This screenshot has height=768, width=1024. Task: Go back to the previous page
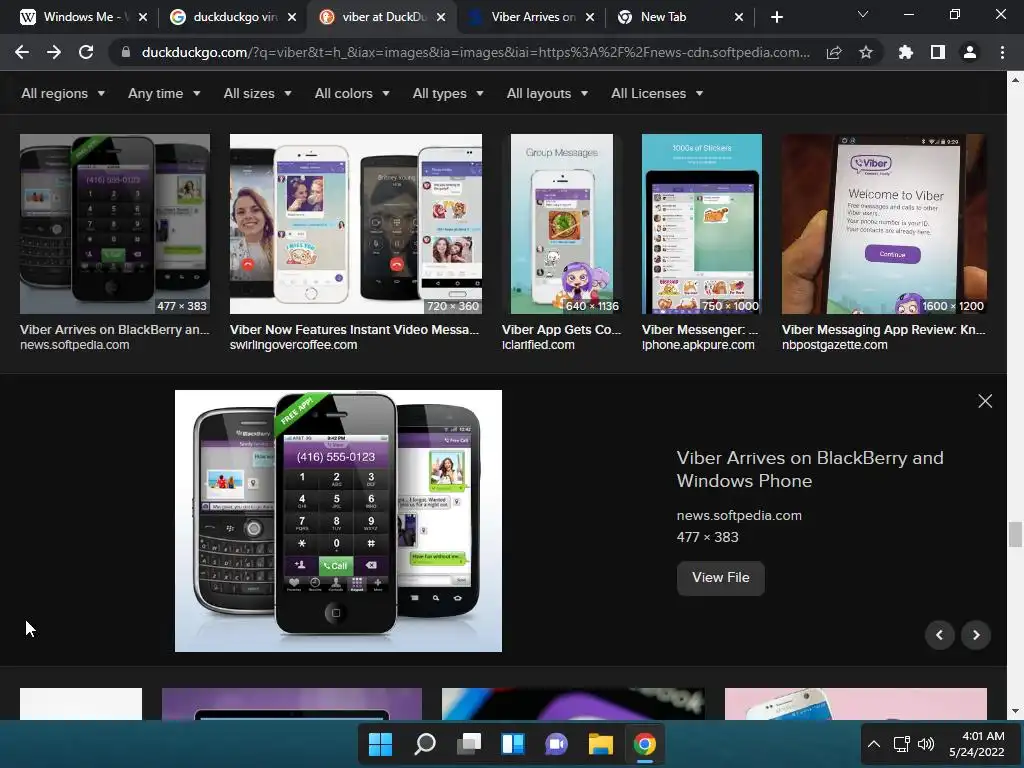click(x=22, y=52)
